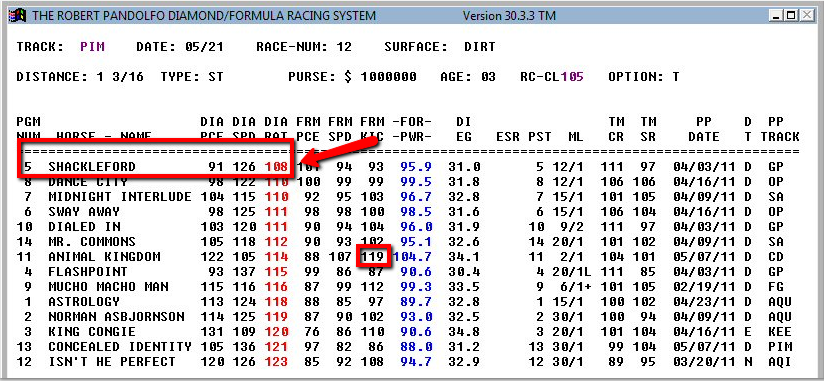Click Version 30.3.3 TM text in title bar
Screen dimensions: 824x381
[x=509, y=16]
